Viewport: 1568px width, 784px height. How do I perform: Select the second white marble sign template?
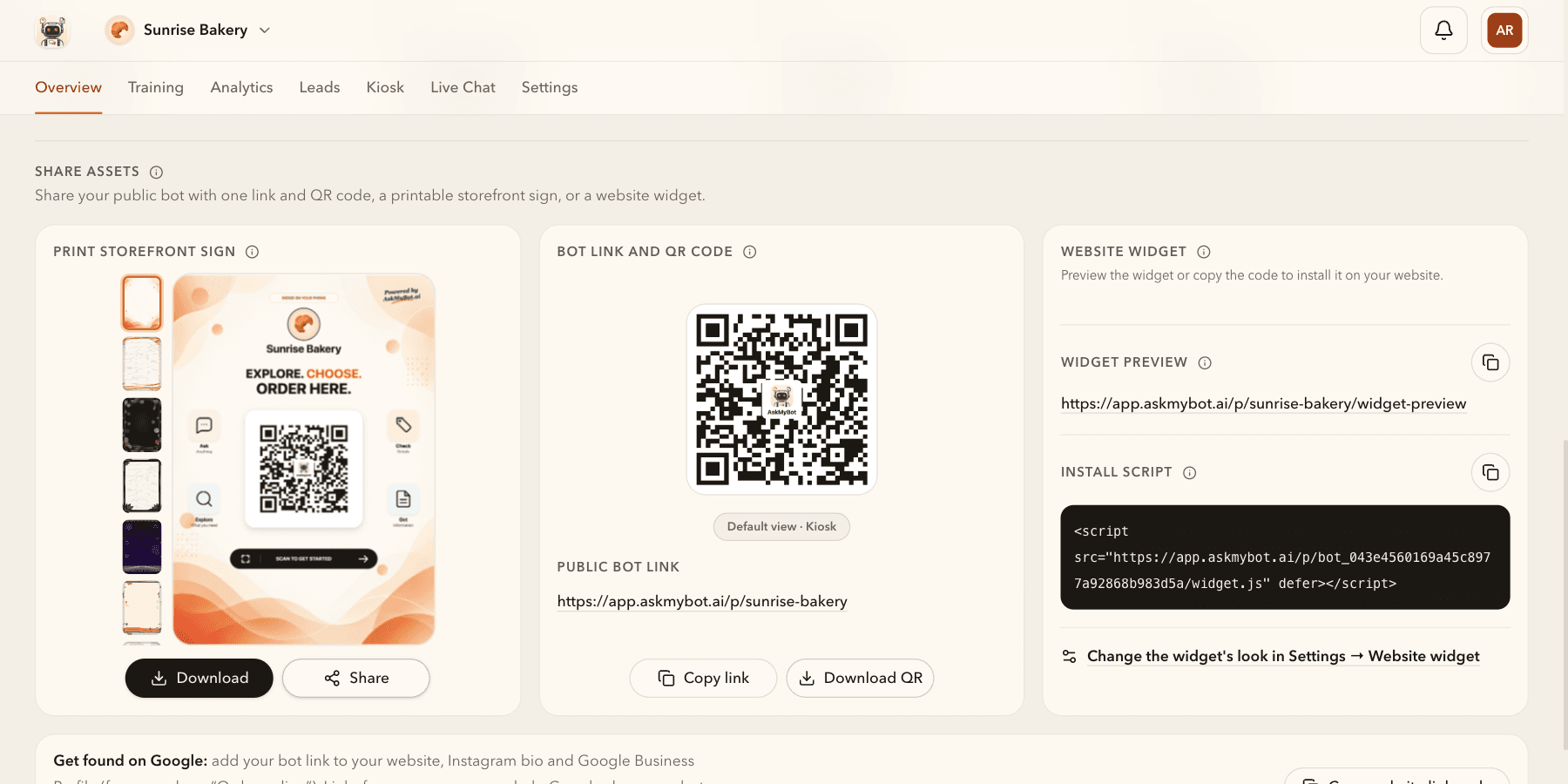tap(142, 363)
